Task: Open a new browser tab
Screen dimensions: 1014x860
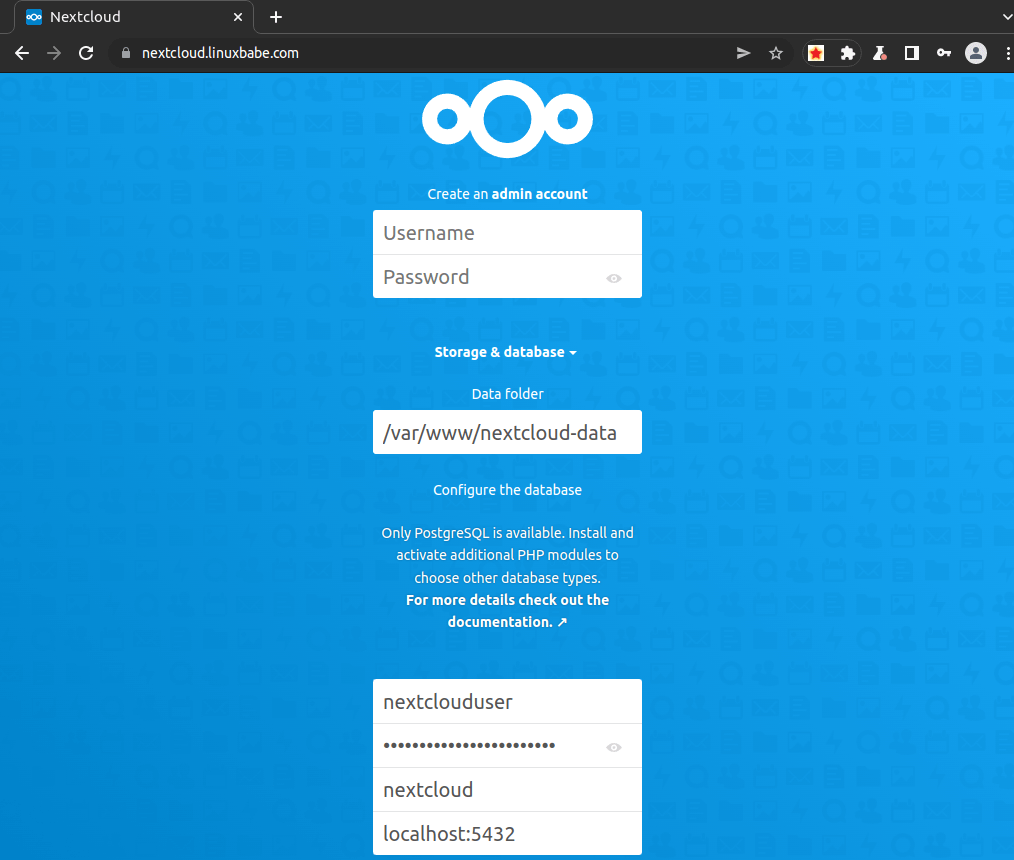Action: click(276, 17)
